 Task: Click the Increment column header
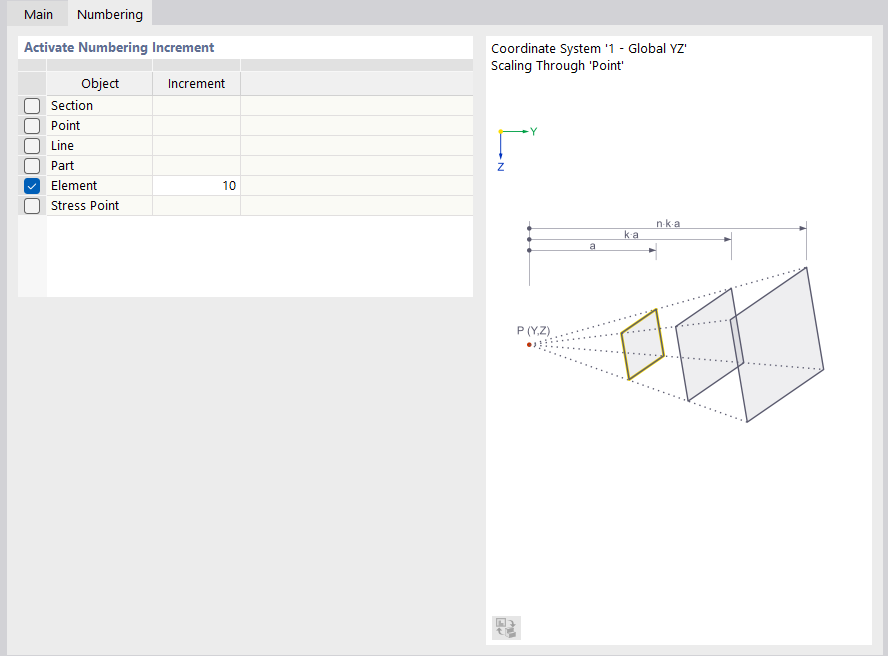coord(196,84)
